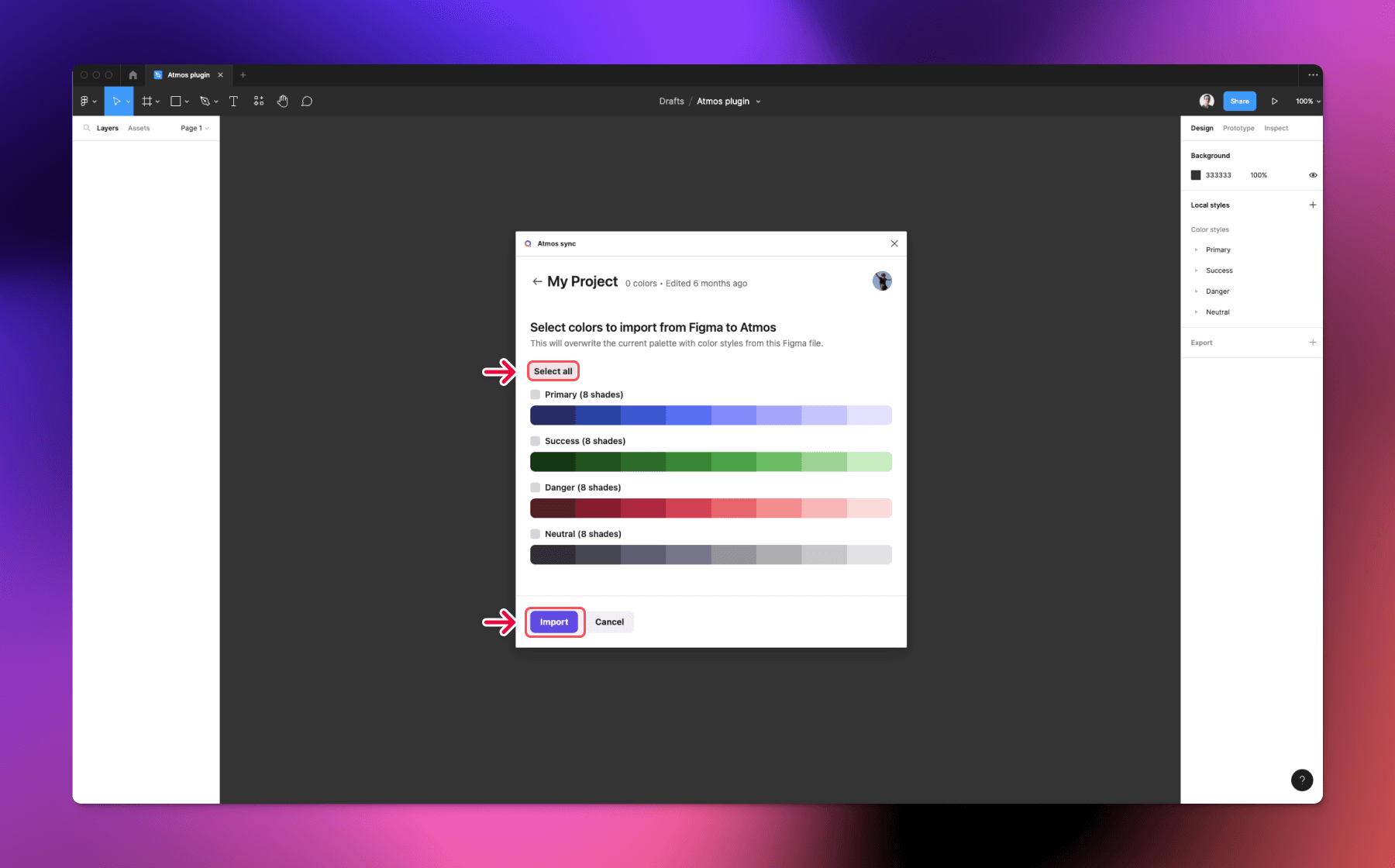The width and height of the screenshot is (1395, 868).
Task: Click Import to bring colors into Atmos
Action: pos(554,622)
